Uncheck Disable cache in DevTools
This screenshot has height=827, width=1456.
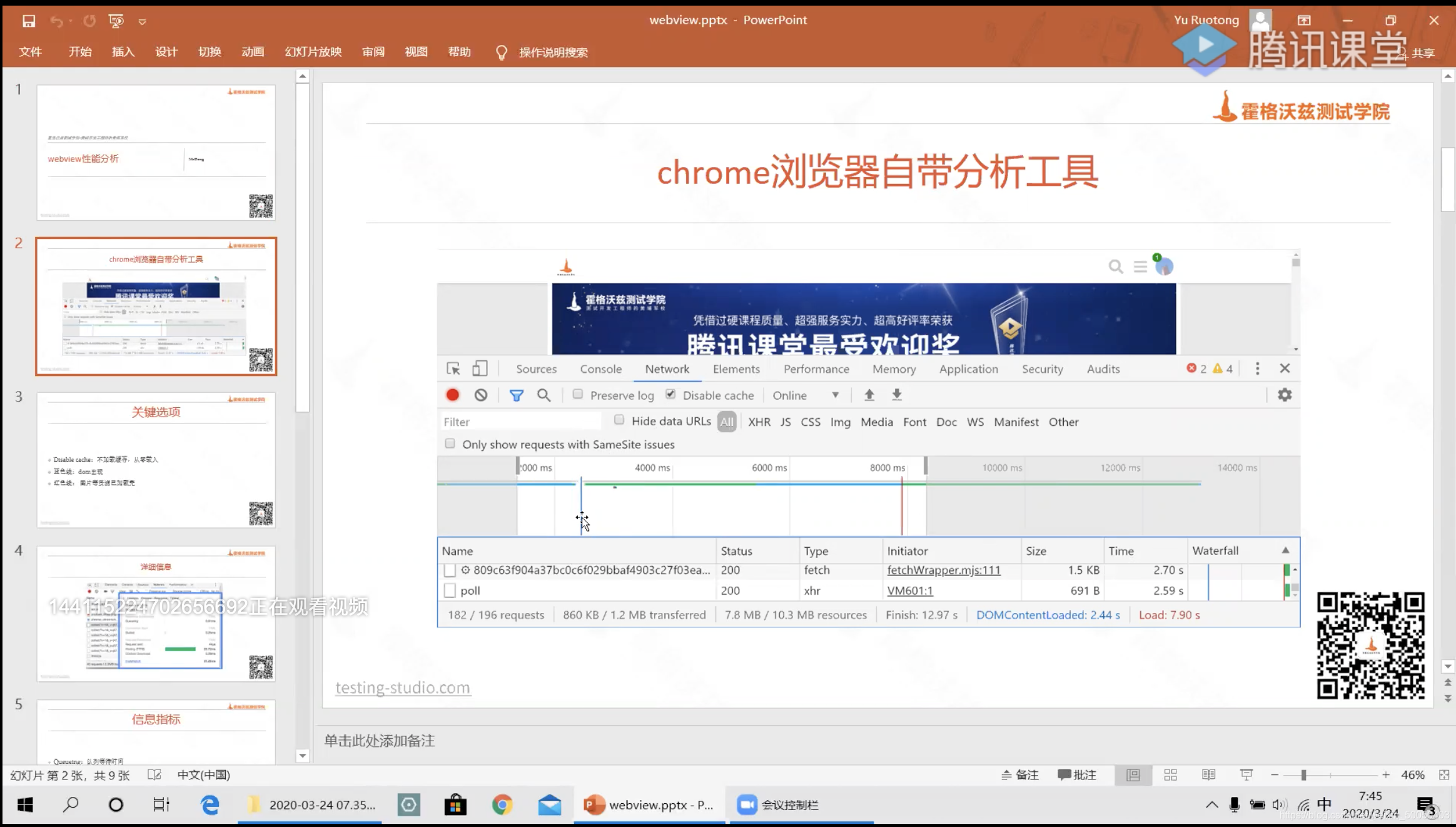point(670,395)
